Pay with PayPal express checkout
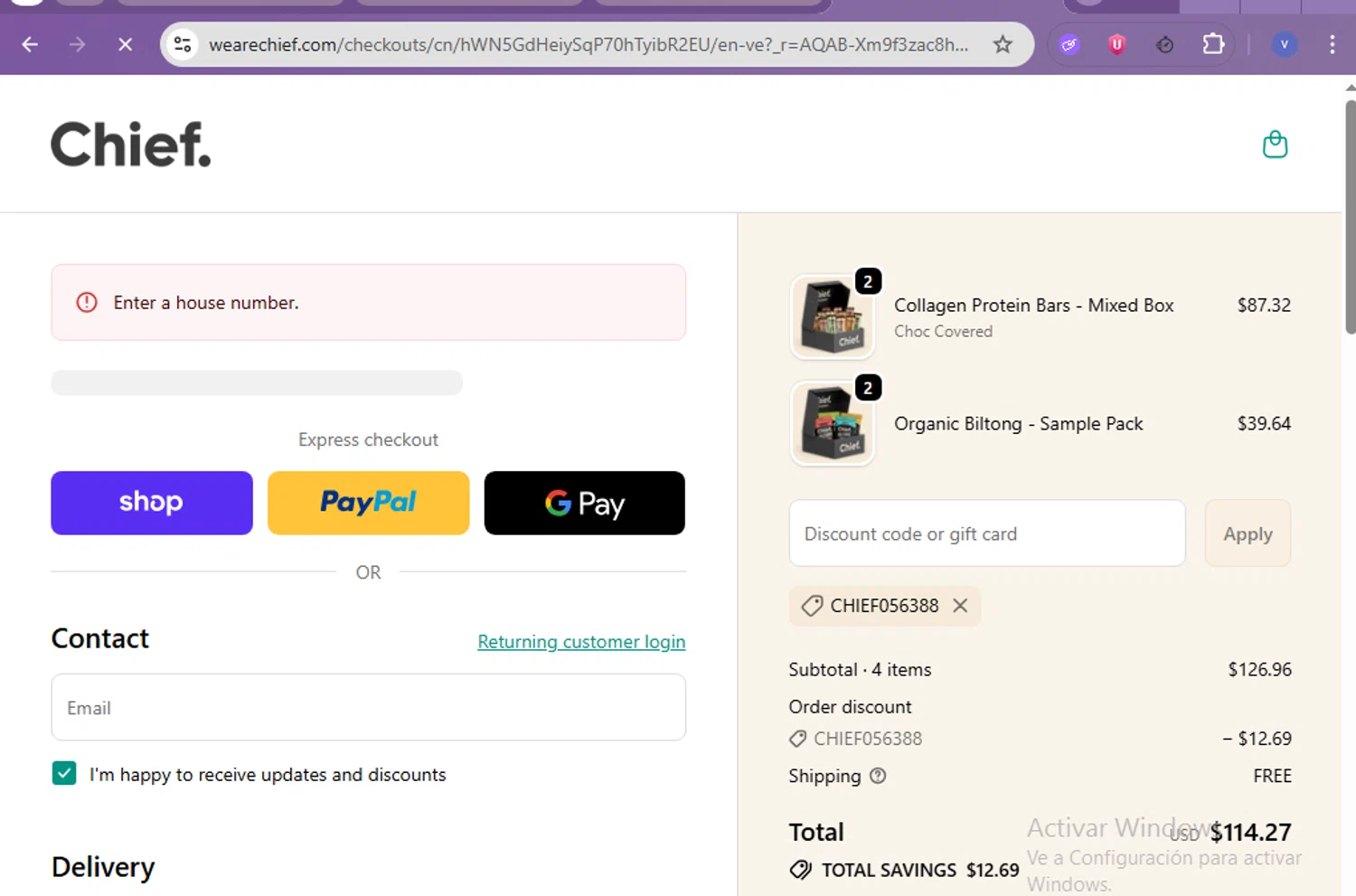The height and width of the screenshot is (896, 1356). 369,503
